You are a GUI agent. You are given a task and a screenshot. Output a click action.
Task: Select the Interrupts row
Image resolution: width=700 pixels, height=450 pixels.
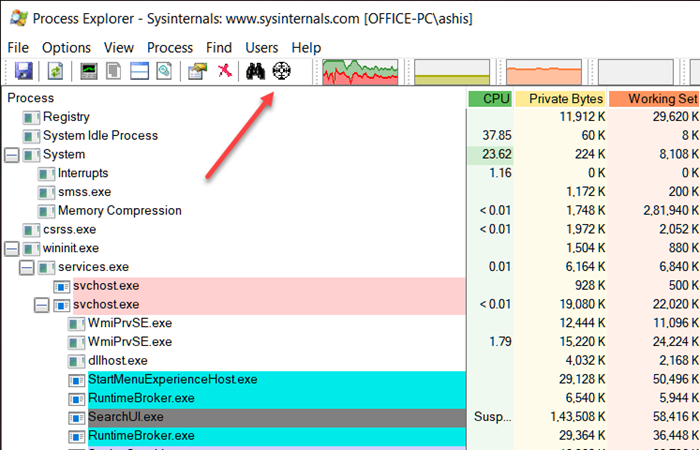coord(83,173)
